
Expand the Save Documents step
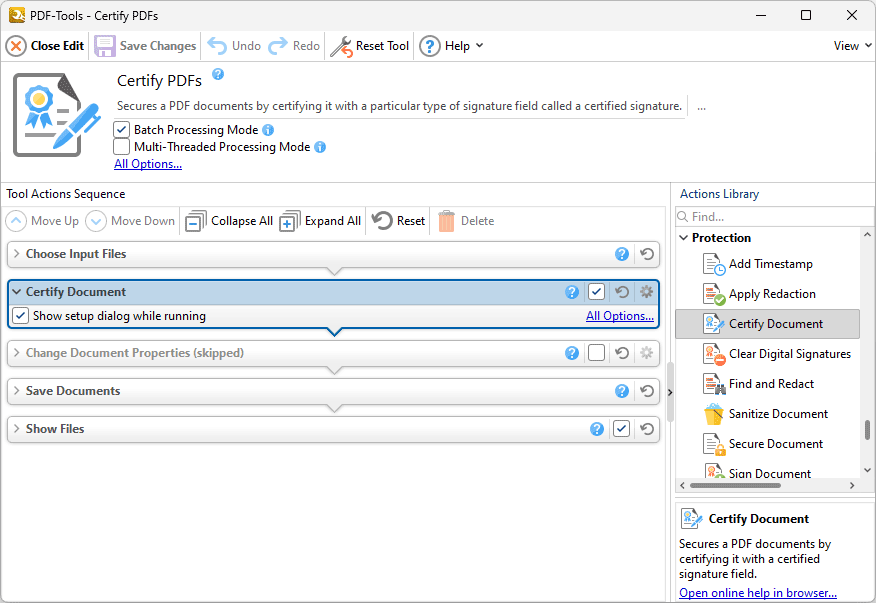tap(17, 391)
